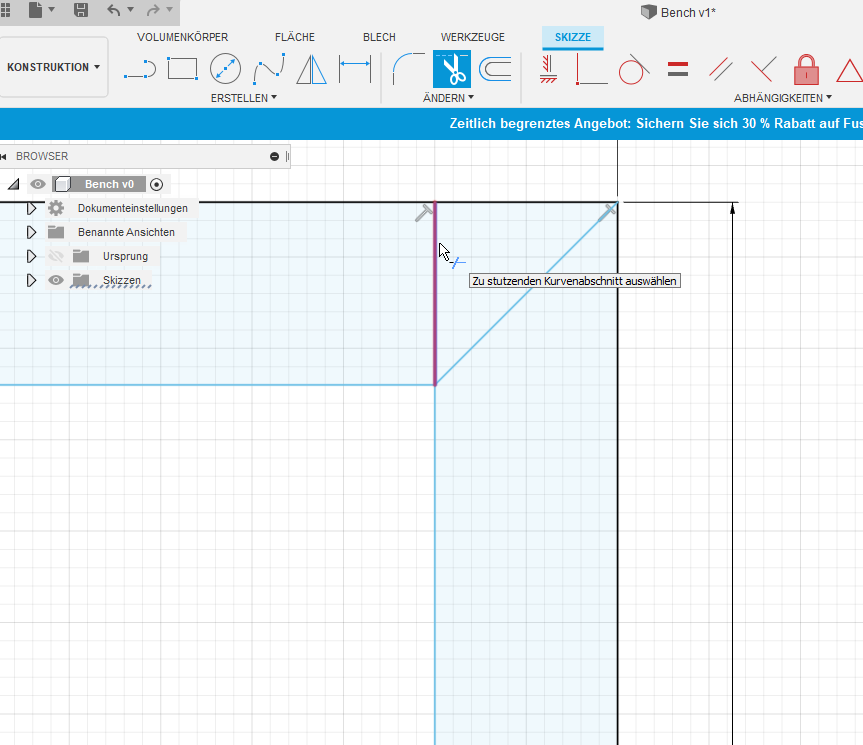Apply the Horizontal/Vertical constraint
The height and width of the screenshot is (745, 863).
click(x=549, y=69)
